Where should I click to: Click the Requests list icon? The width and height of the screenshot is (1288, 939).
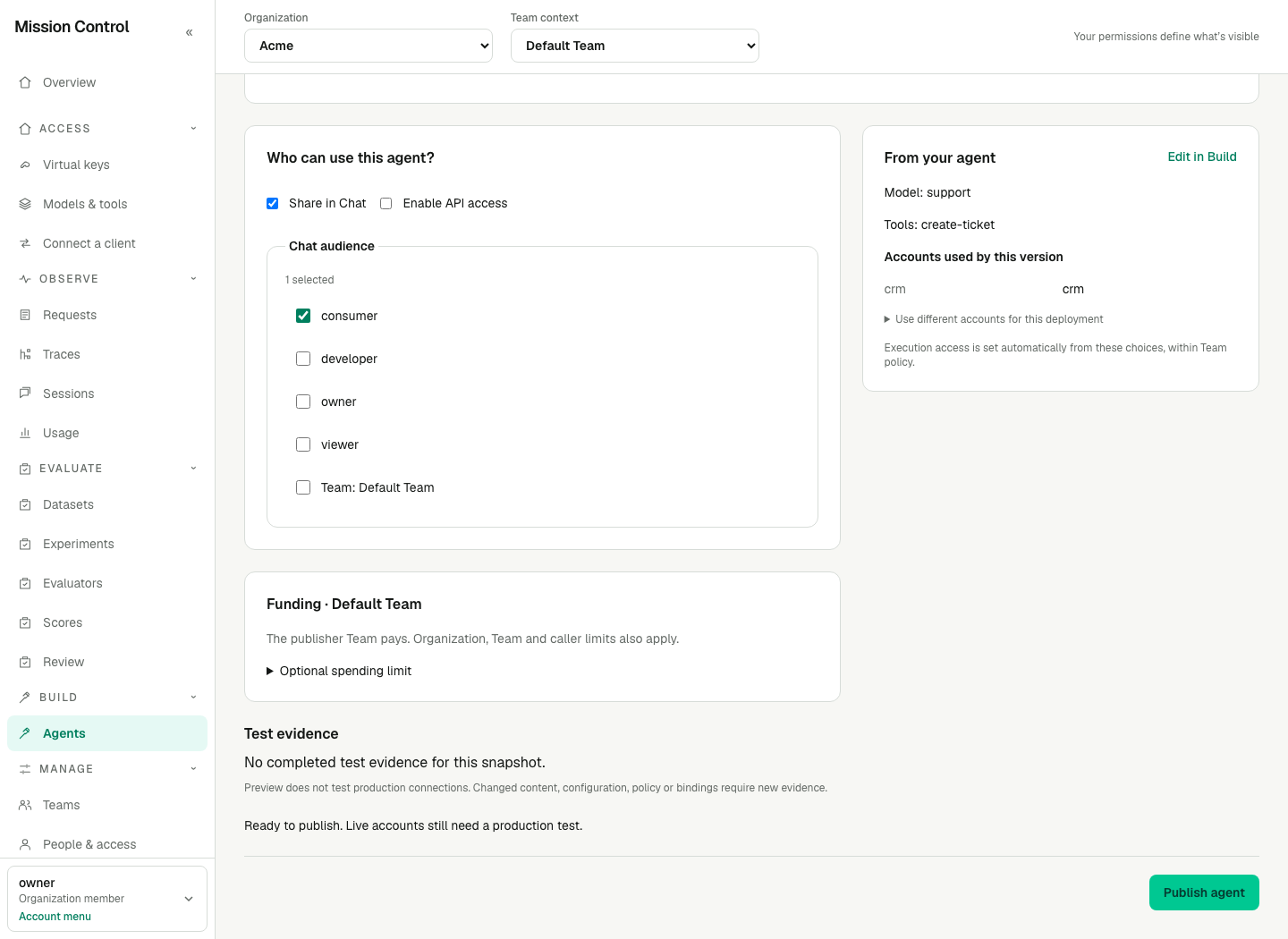(25, 315)
